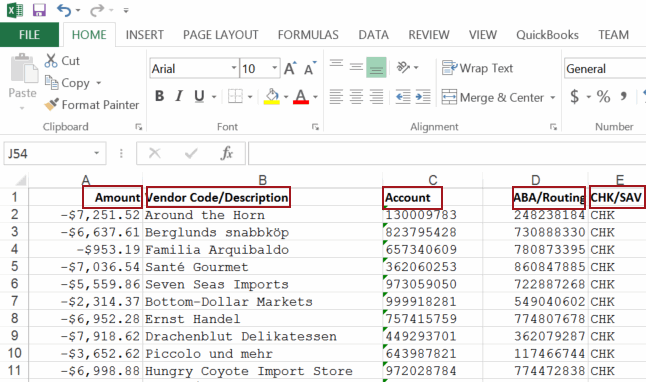Expand Merge & Center dropdown arrow
Image resolution: width=646 pixels, height=382 pixels.
553,98
